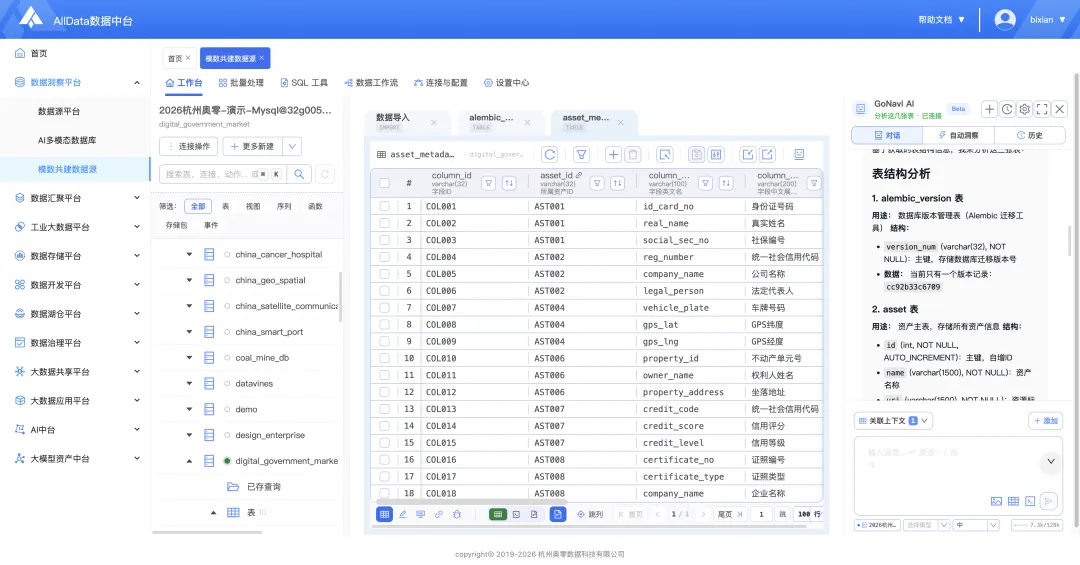Click the pencil edit icon in bottom toolbar
Image resolution: width=1080 pixels, height=565 pixels.
[403, 514]
